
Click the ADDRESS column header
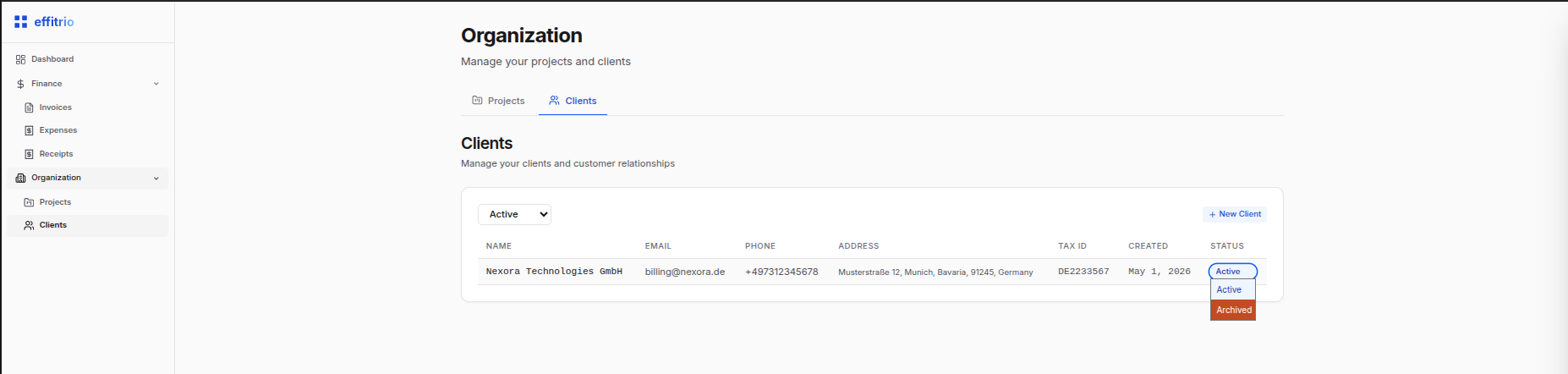858,246
